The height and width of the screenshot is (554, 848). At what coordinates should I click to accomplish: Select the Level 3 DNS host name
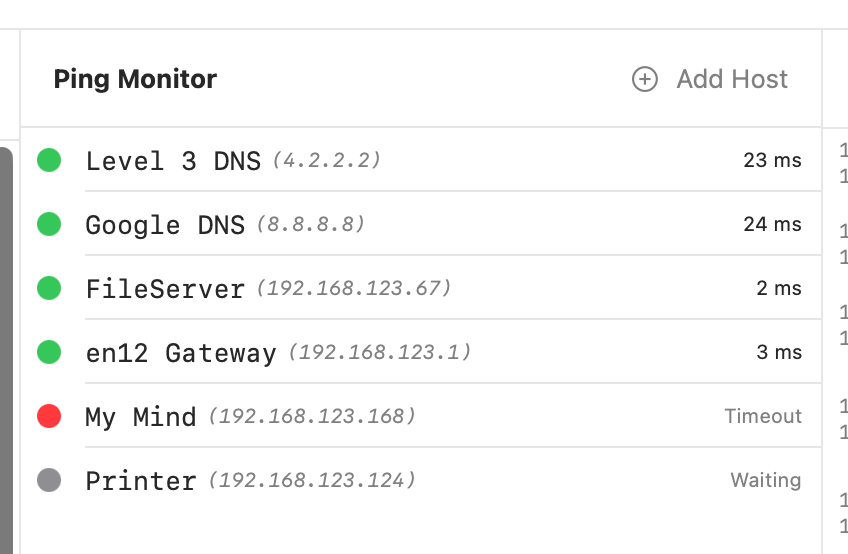173,161
